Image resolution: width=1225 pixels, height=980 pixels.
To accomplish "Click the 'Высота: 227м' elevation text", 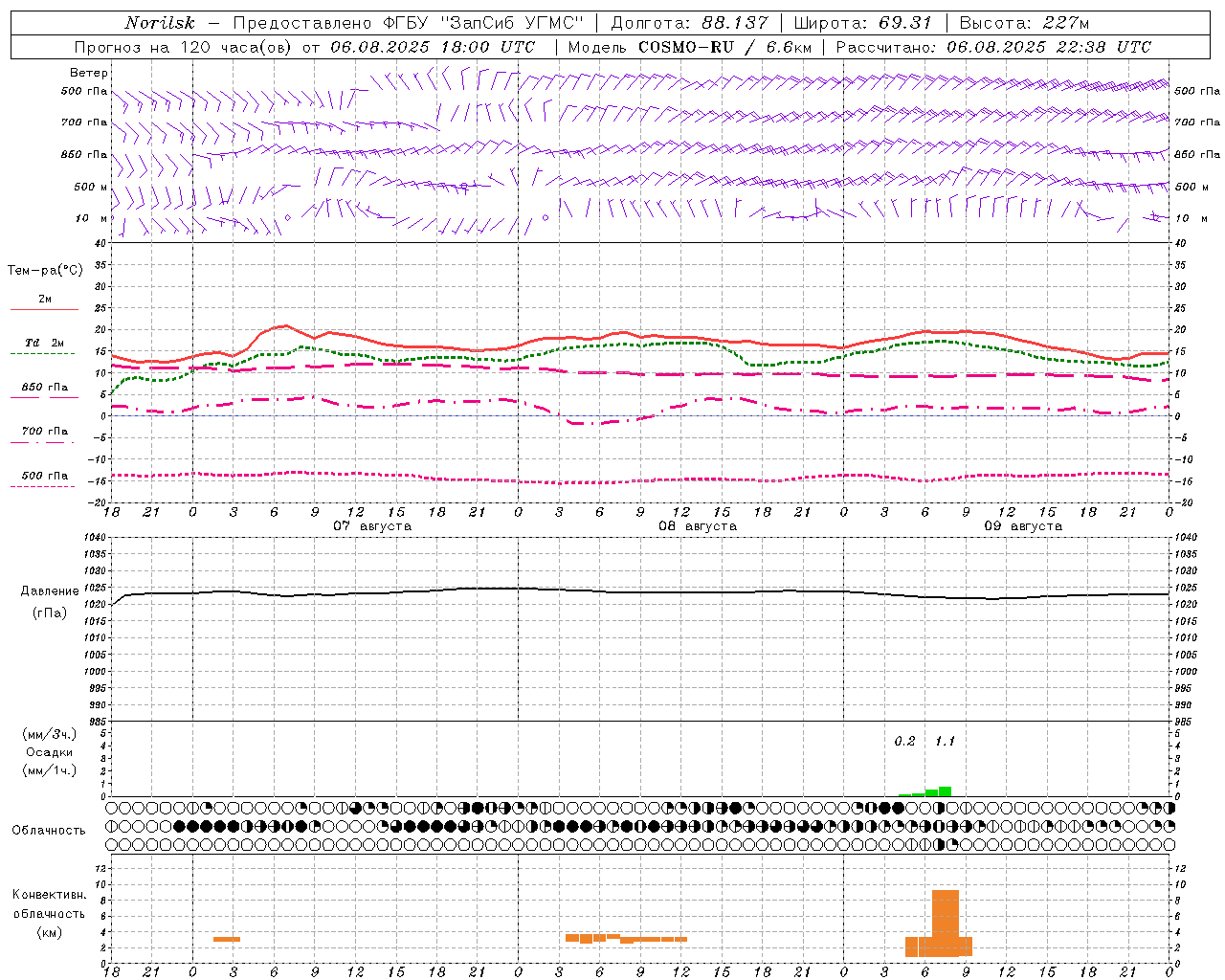I will (1023, 23).
